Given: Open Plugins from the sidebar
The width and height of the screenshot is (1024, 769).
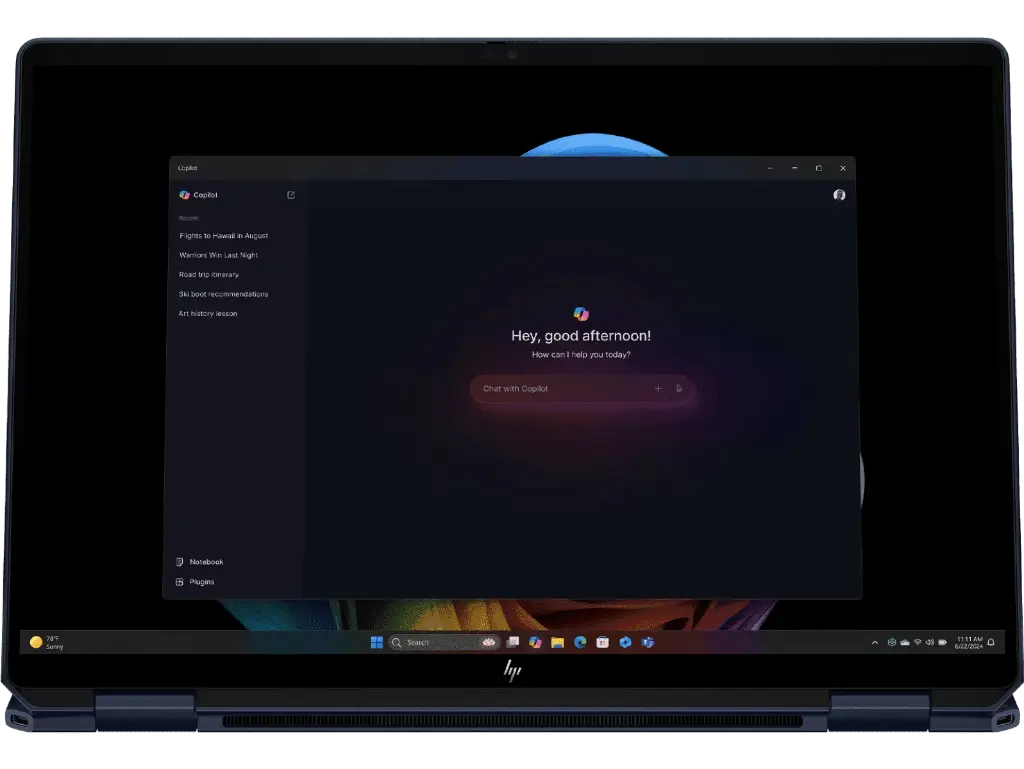Looking at the screenshot, I should pos(195,582).
